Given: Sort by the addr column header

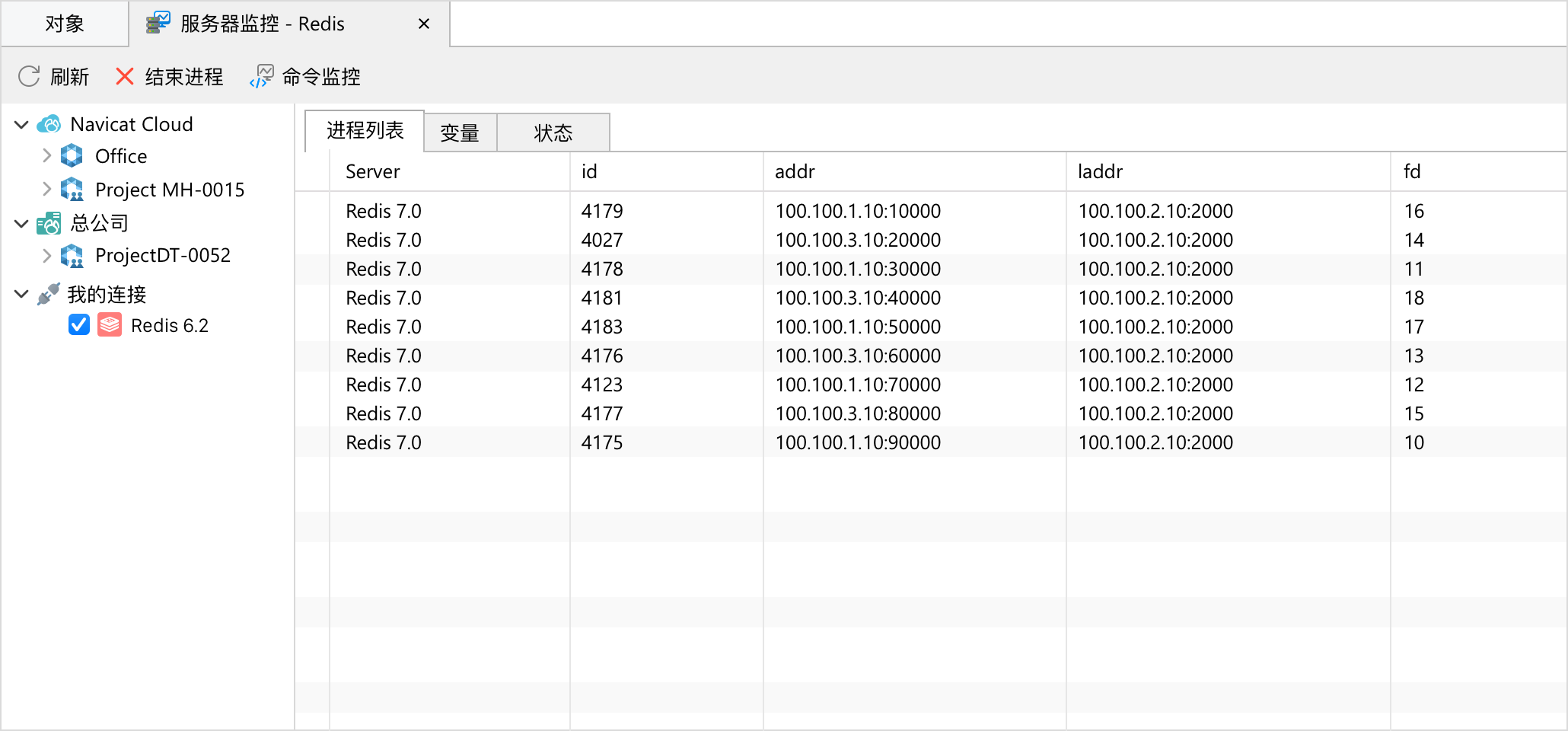Looking at the screenshot, I should 915,171.
